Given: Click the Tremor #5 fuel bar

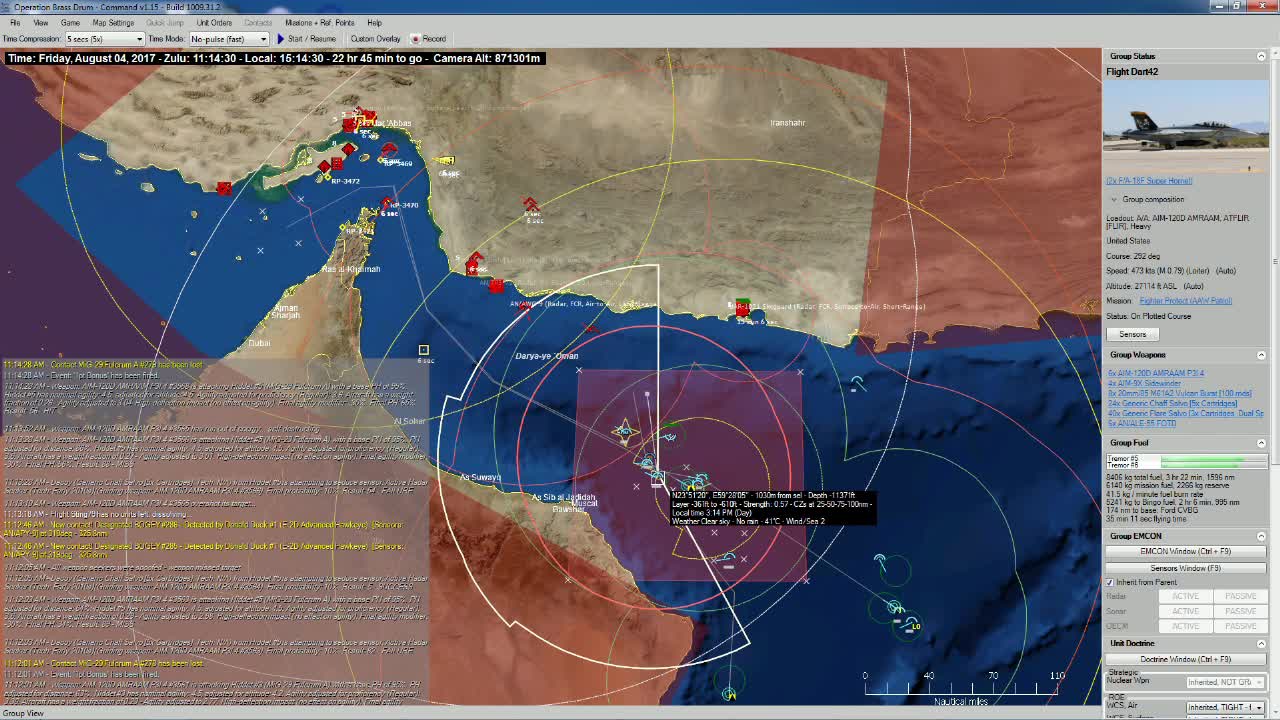Looking at the screenshot, I should (1213, 458).
